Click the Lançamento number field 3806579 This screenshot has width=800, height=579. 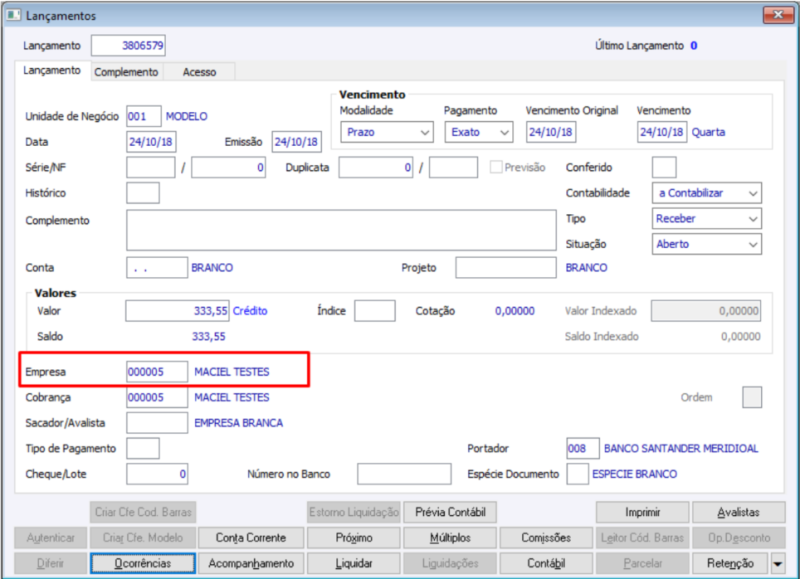click(x=128, y=46)
